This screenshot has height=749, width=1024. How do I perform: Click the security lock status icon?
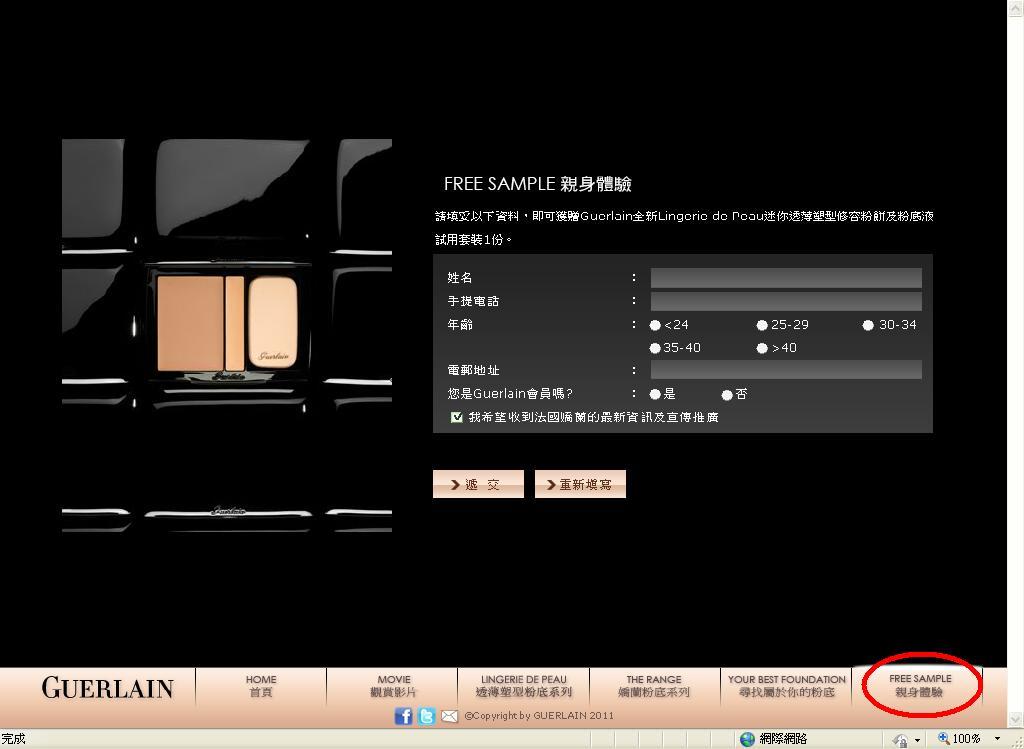point(901,740)
